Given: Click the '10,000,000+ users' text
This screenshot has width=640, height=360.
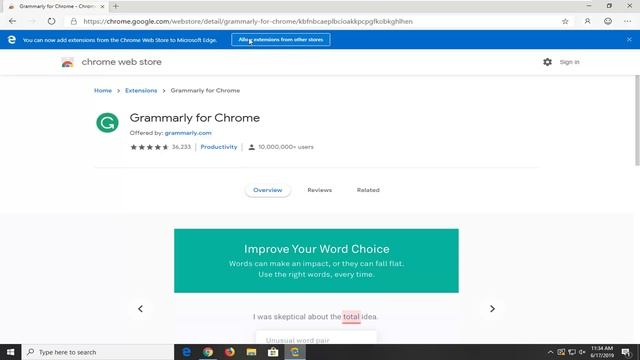Looking at the screenshot, I should (286, 147).
